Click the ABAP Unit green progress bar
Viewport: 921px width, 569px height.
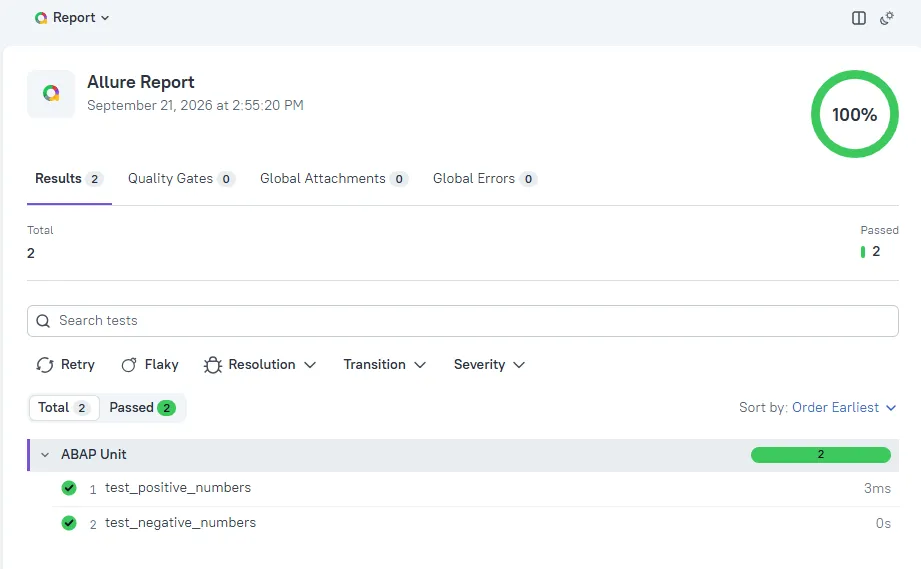[x=821, y=454]
